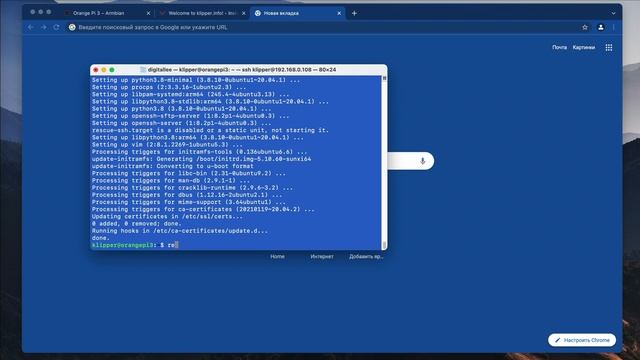The height and width of the screenshot is (360, 640).
Task: Click the Terminal window scrollbar
Action: click(384, 162)
